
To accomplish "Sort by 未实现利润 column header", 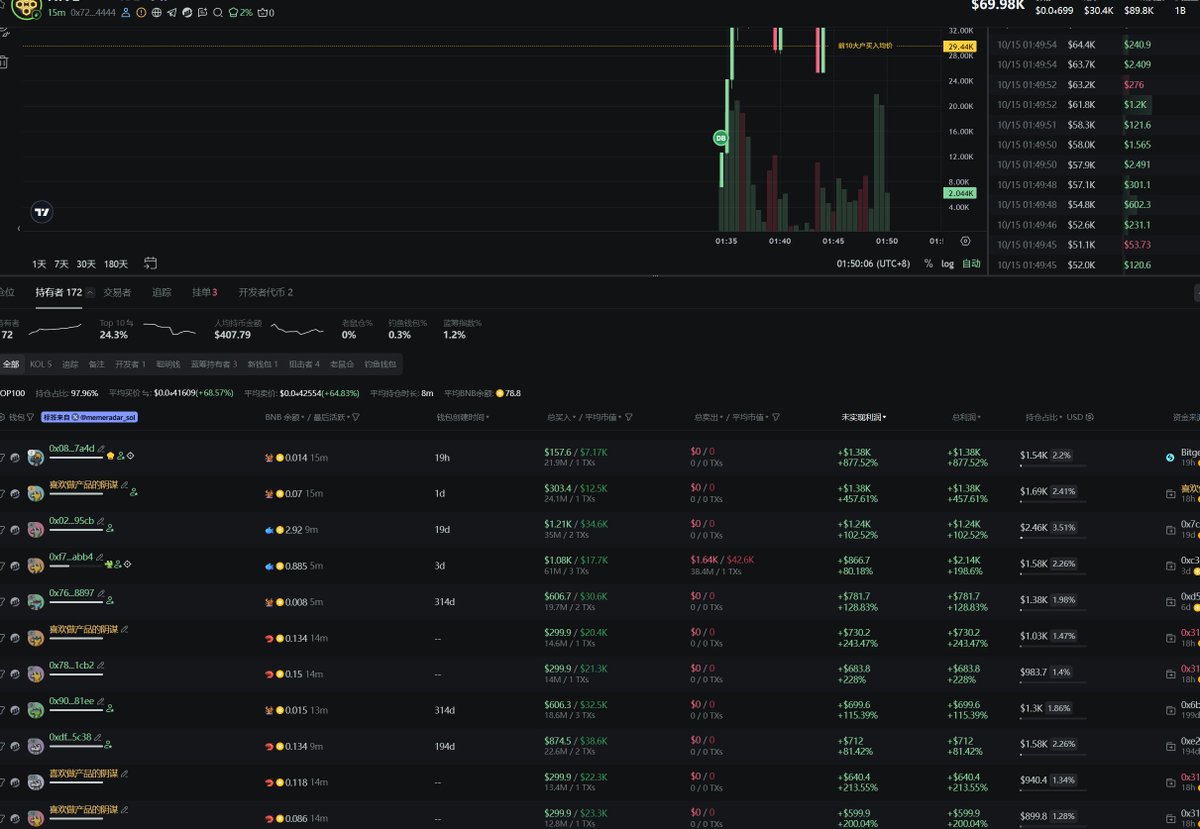I will (864, 417).
